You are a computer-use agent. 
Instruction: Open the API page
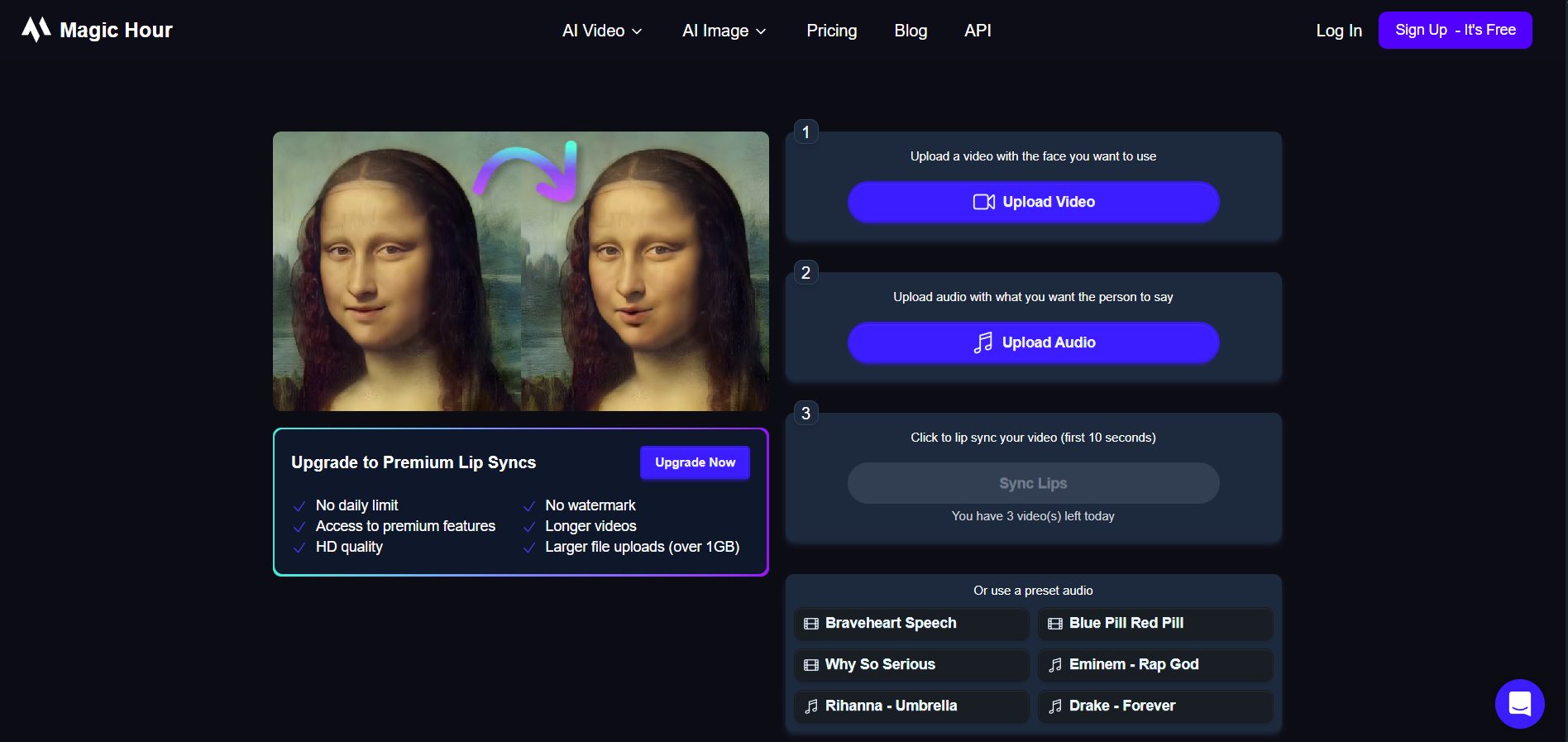(978, 31)
